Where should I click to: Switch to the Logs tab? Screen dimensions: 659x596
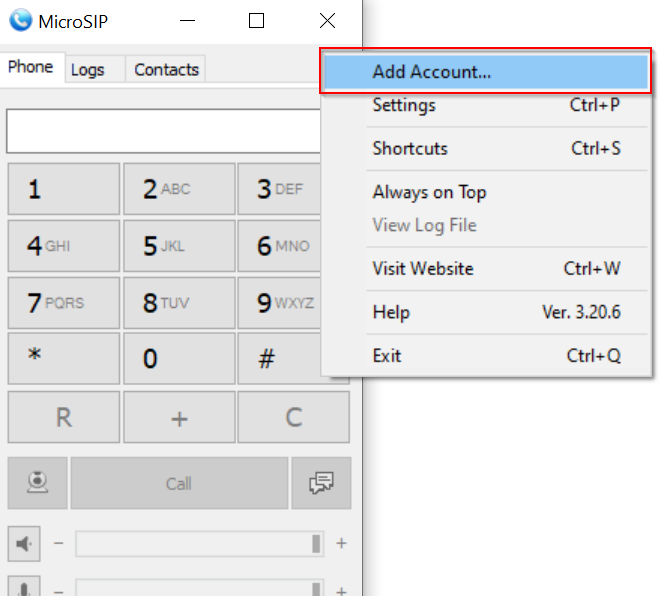coord(95,69)
